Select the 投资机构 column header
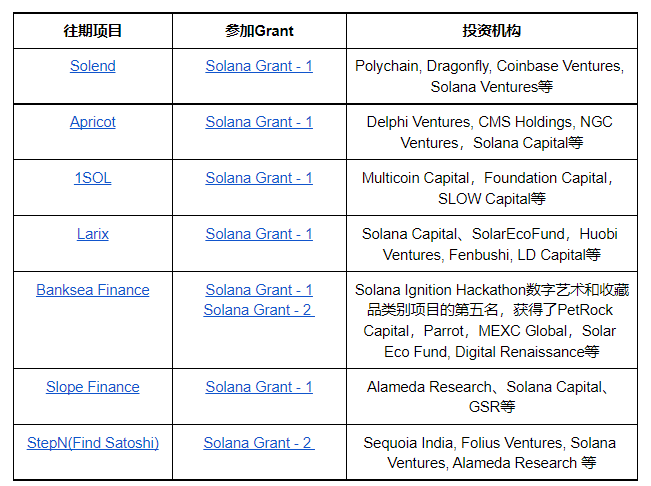This screenshot has width=651, height=486. (x=492, y=31)
